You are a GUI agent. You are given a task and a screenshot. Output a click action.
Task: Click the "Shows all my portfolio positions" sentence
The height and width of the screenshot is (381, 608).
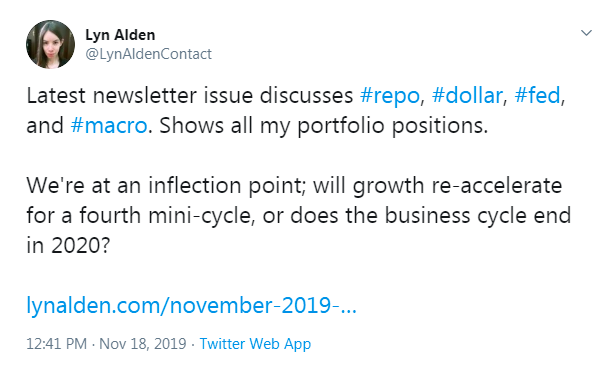click(324, 126)
